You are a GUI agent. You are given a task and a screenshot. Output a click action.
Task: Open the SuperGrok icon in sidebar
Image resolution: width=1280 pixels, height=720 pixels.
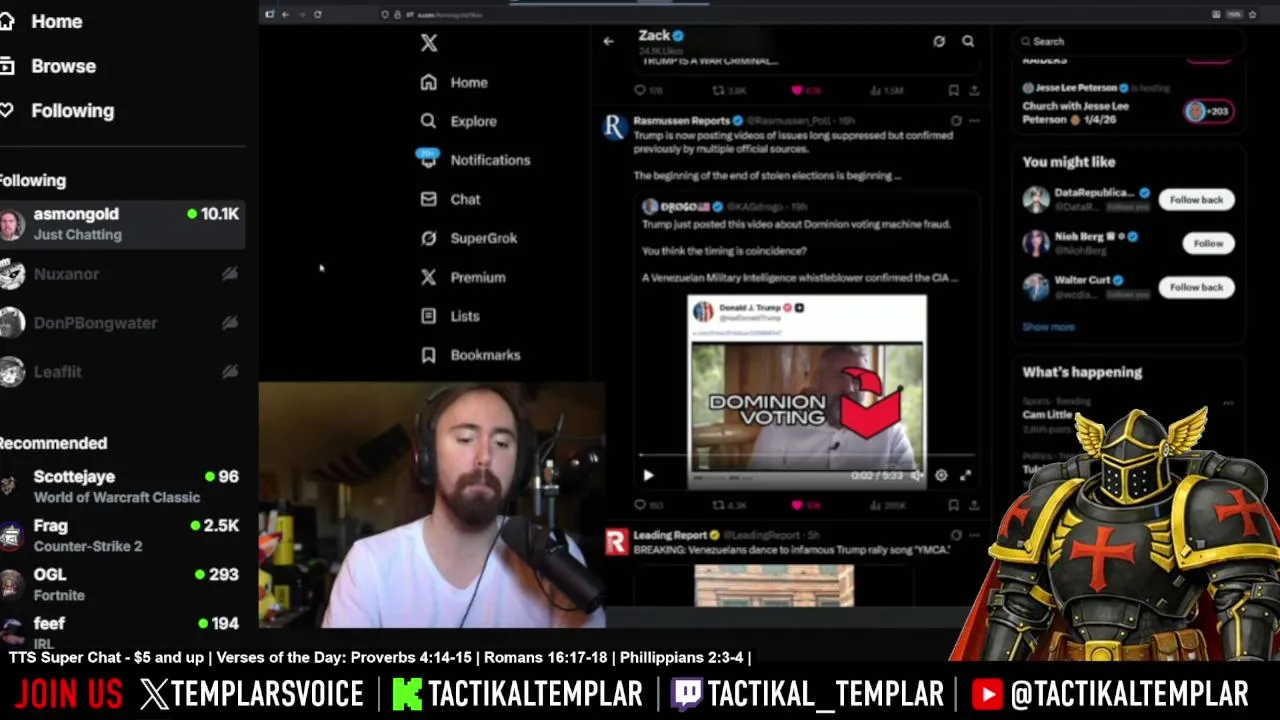pos(428,238)
